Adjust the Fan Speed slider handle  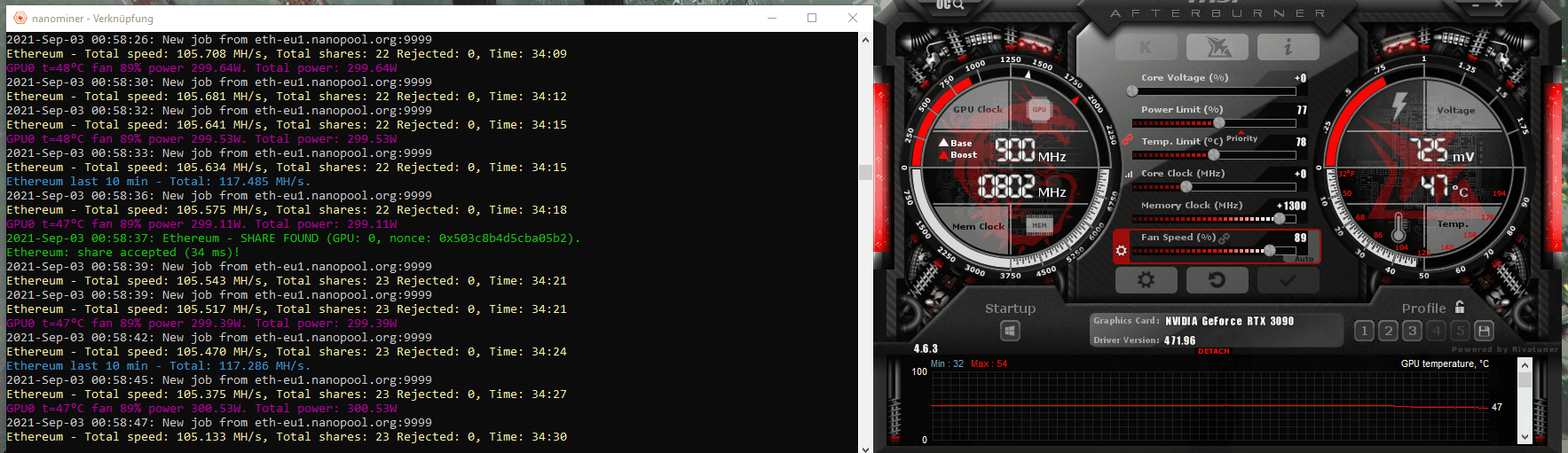coord(1270,250)
